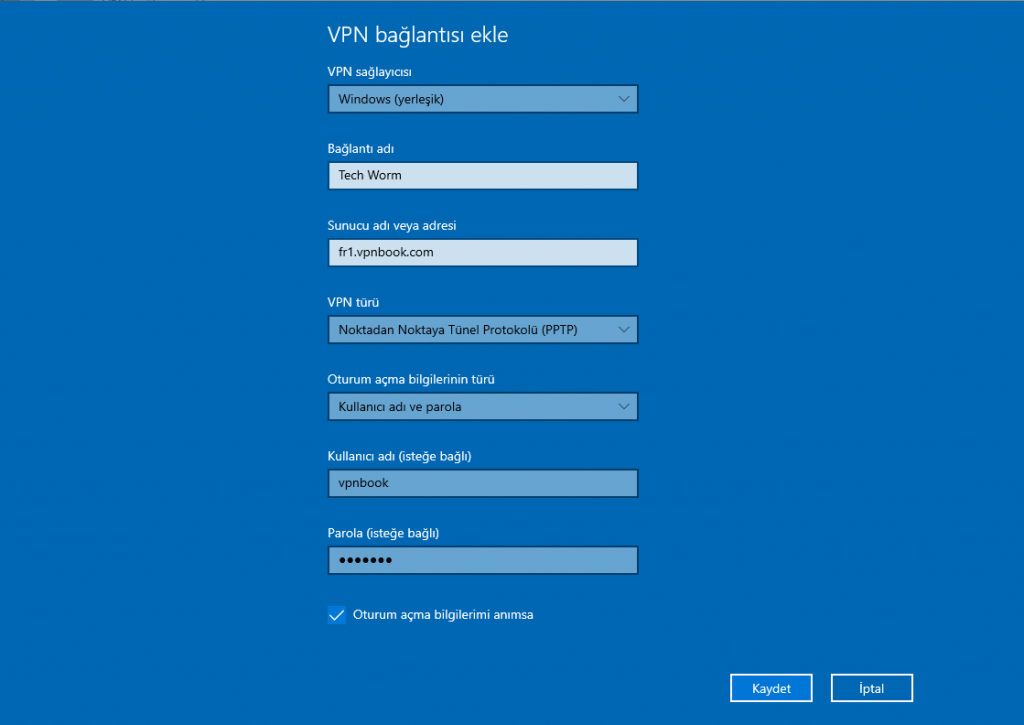Open the Oturum açma bilgilerinin türü dropdown
1024x725 pixels.
tap(483, 406)
